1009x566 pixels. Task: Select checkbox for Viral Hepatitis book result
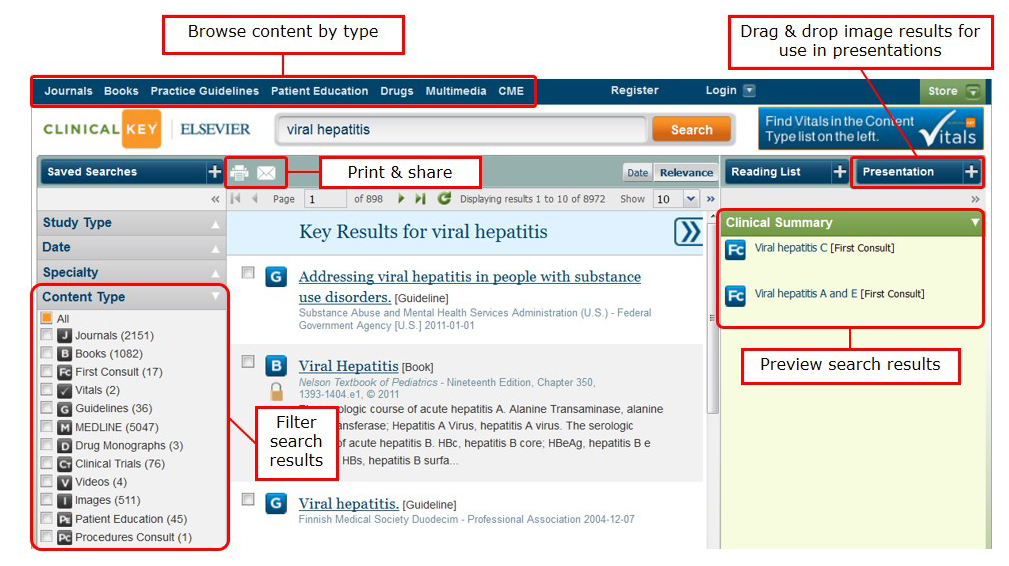(x=248, y=361)
